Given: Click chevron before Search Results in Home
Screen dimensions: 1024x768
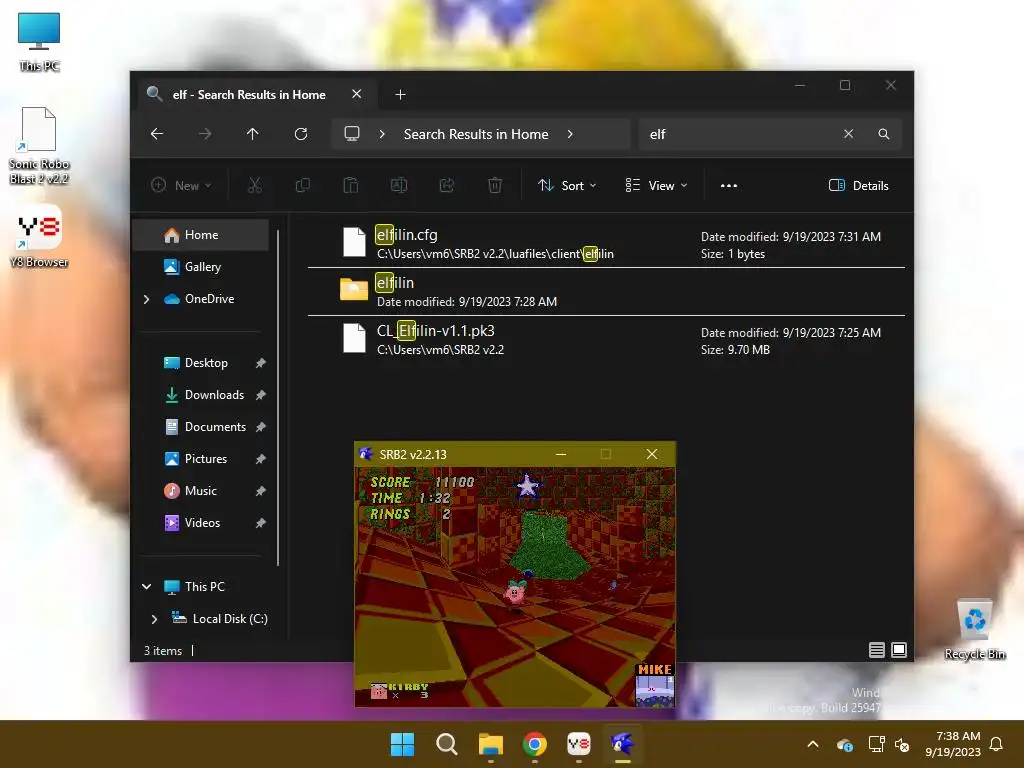Looking at the screenshot, I should 382,134.
